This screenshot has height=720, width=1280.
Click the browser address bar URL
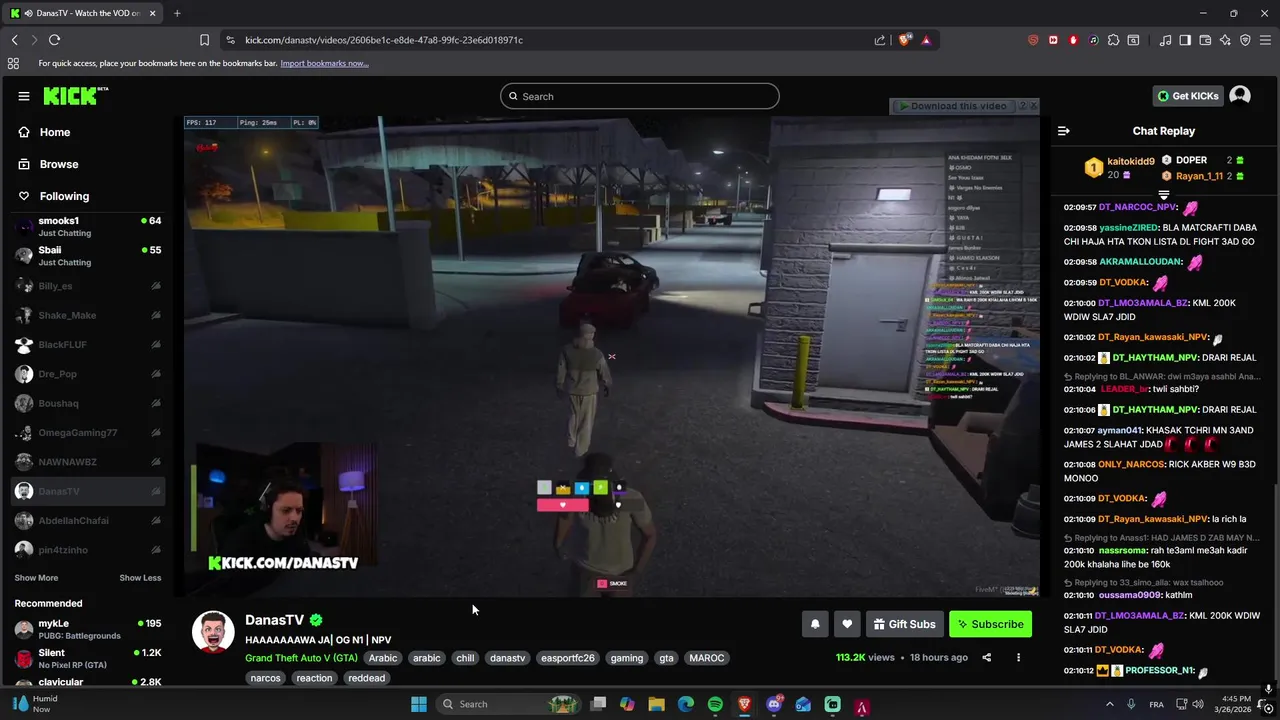384,40
